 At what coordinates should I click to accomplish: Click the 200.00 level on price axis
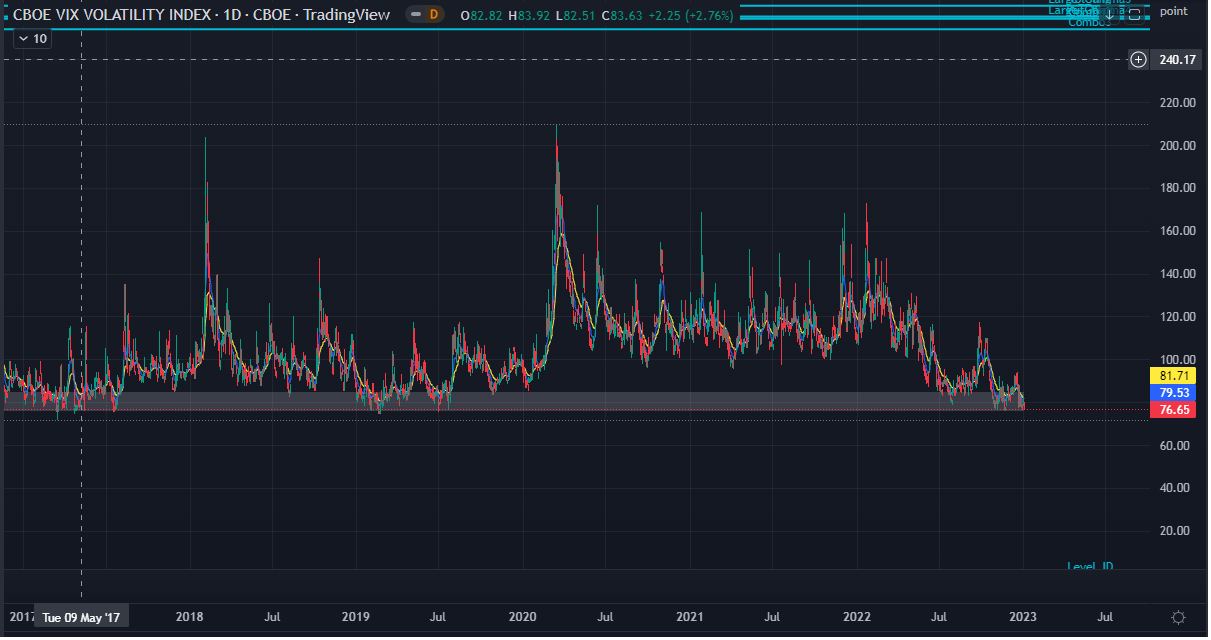(1177, 145)
